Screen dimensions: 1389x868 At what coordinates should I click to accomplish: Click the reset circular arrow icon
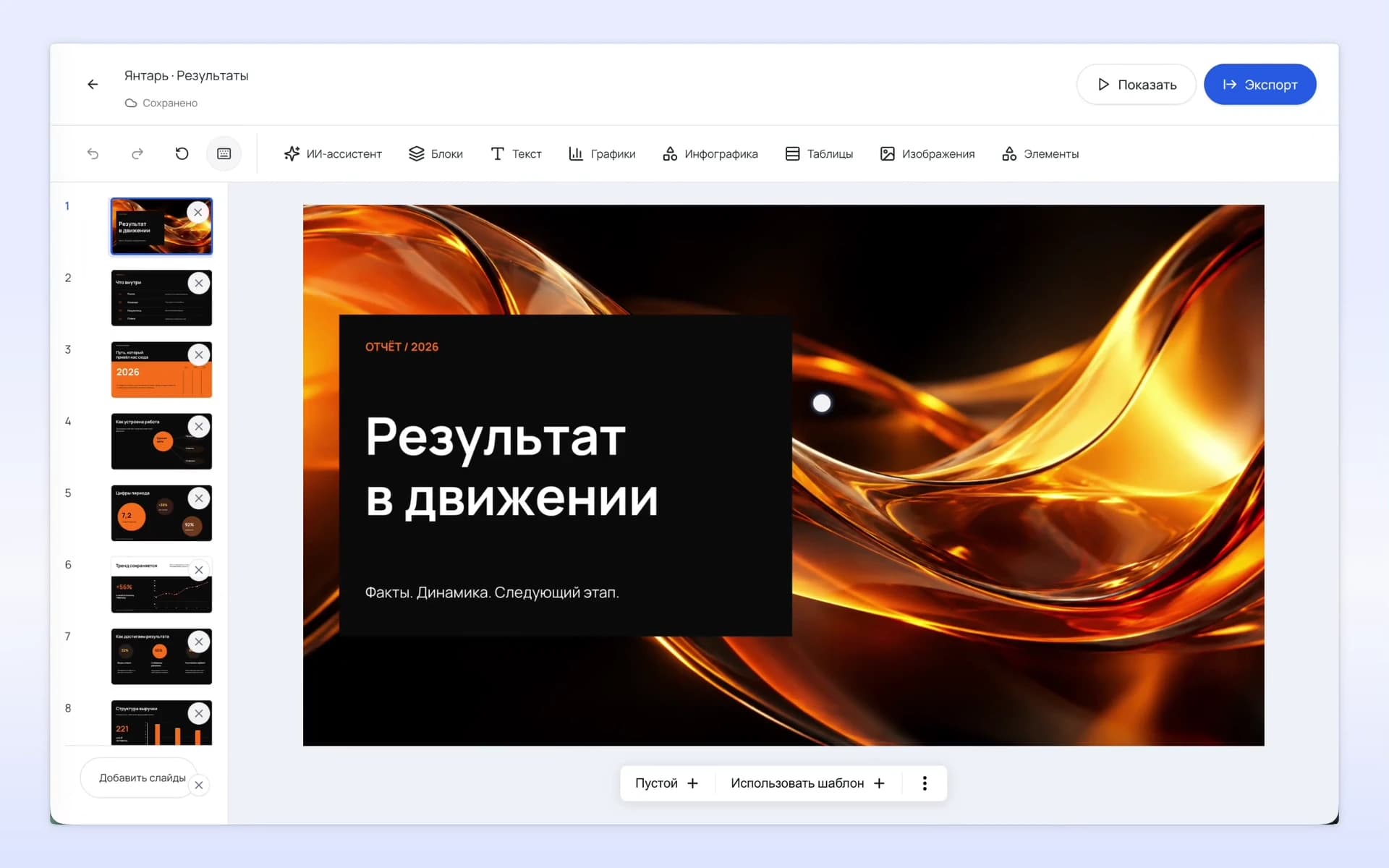182,153
